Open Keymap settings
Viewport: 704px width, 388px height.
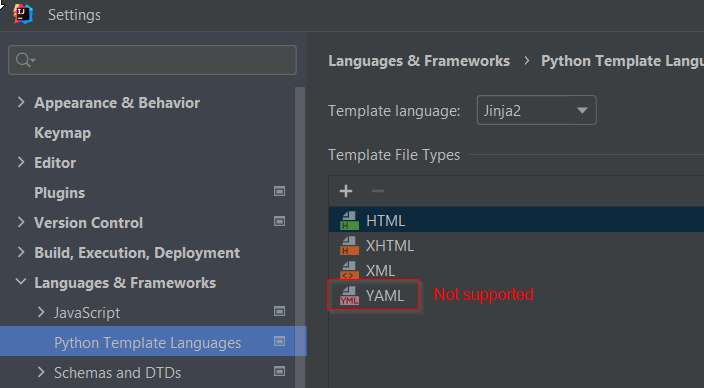click(62, 133)
